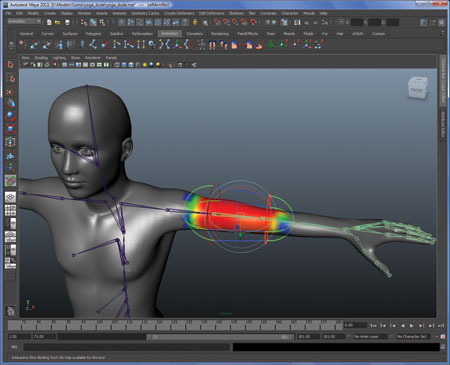The height and width of the screenshot is (365, 450).
Task: Open the Constrain menu
Action: (268, 13)
